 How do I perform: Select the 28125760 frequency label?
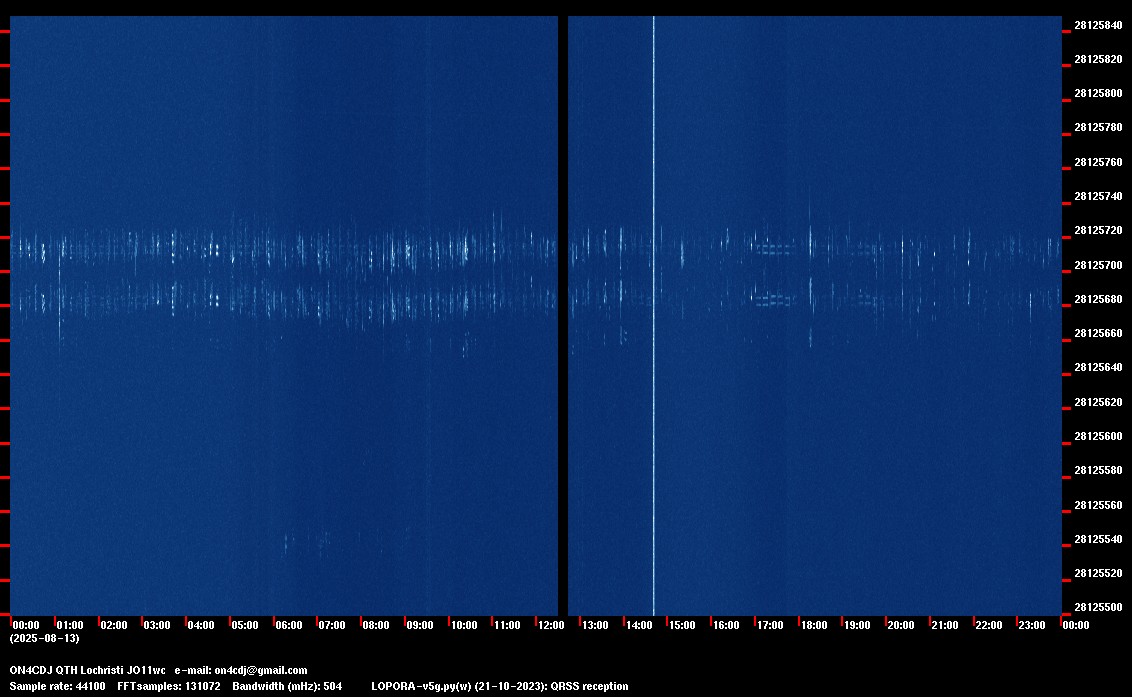coord(1098,163)
